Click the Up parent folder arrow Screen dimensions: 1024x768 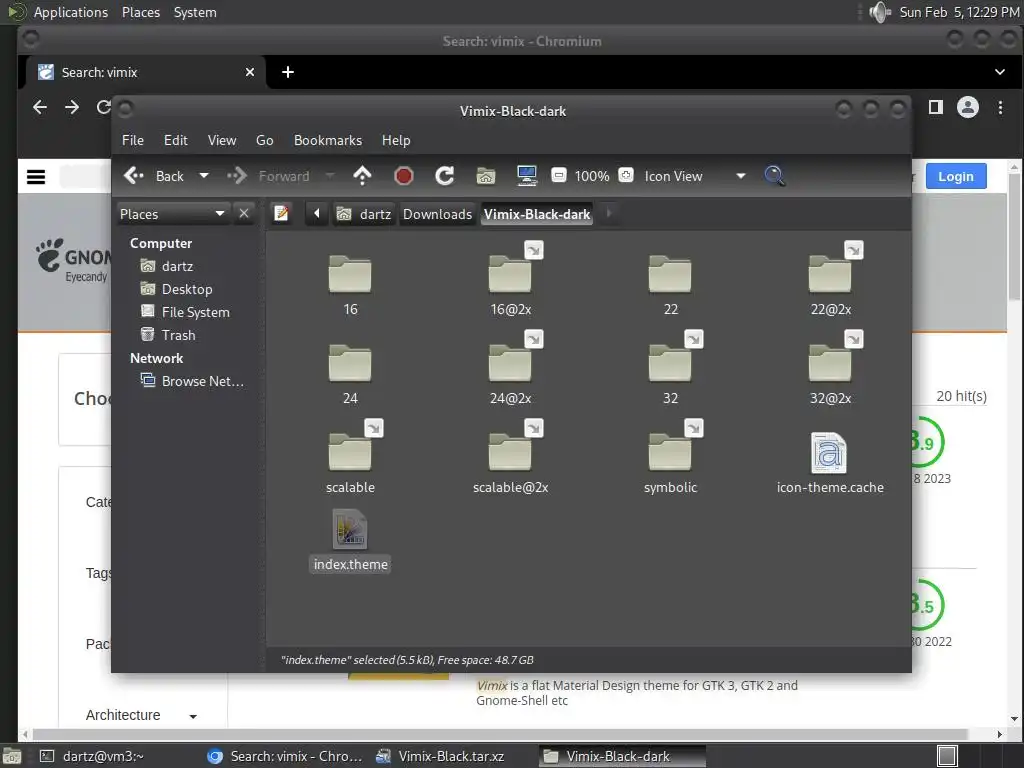(362, 176)
